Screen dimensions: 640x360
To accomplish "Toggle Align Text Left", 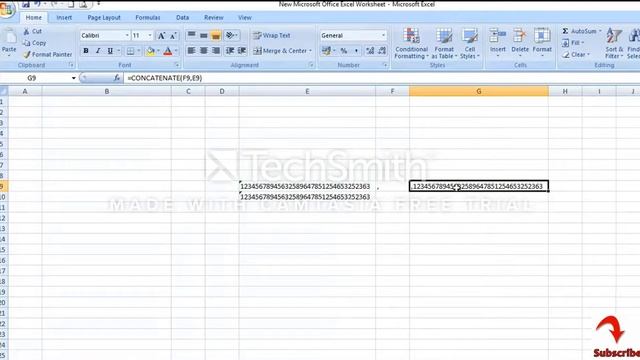I will coord(191,51).
